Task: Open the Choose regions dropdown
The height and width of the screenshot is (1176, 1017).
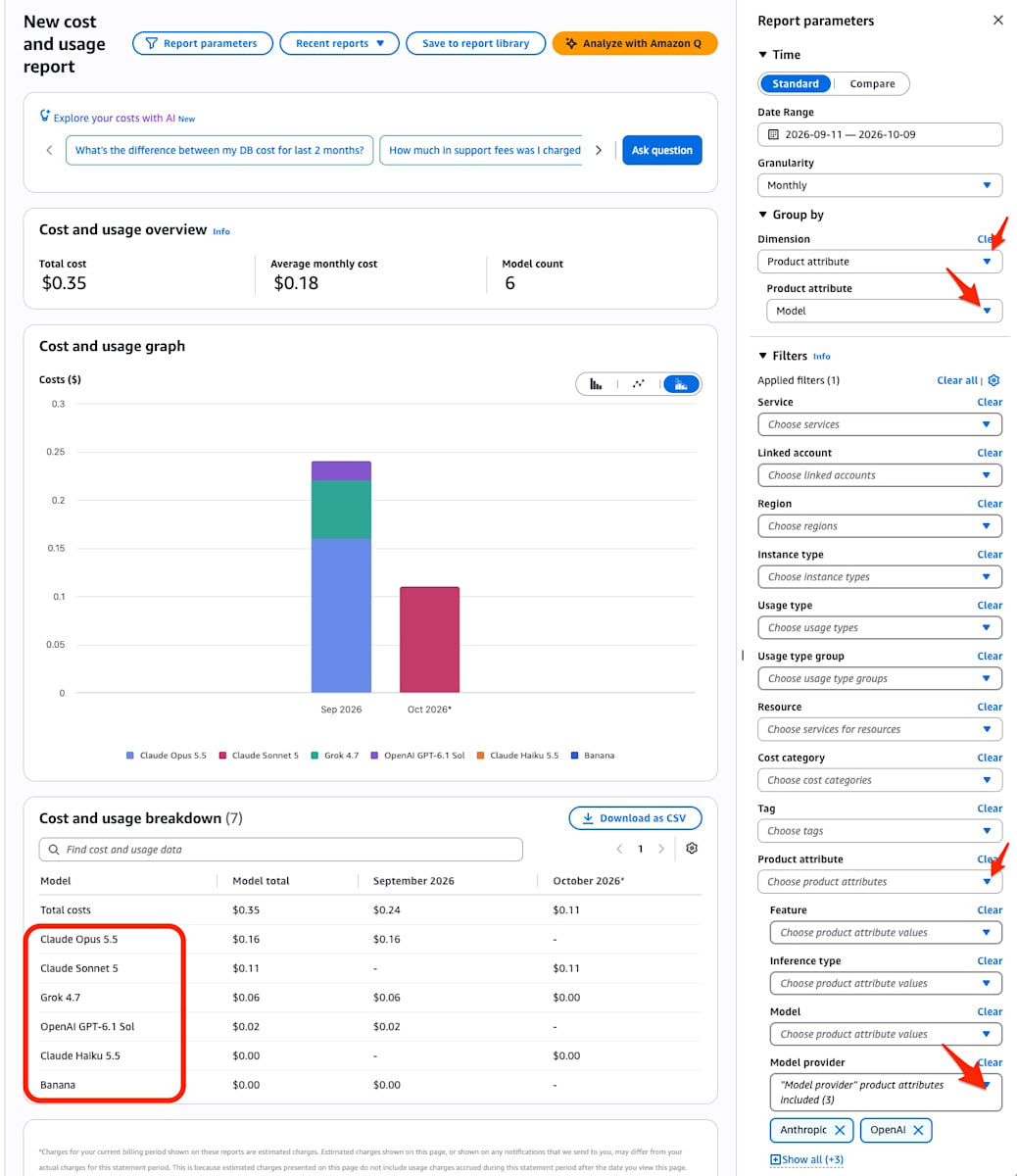Action: 880,526
